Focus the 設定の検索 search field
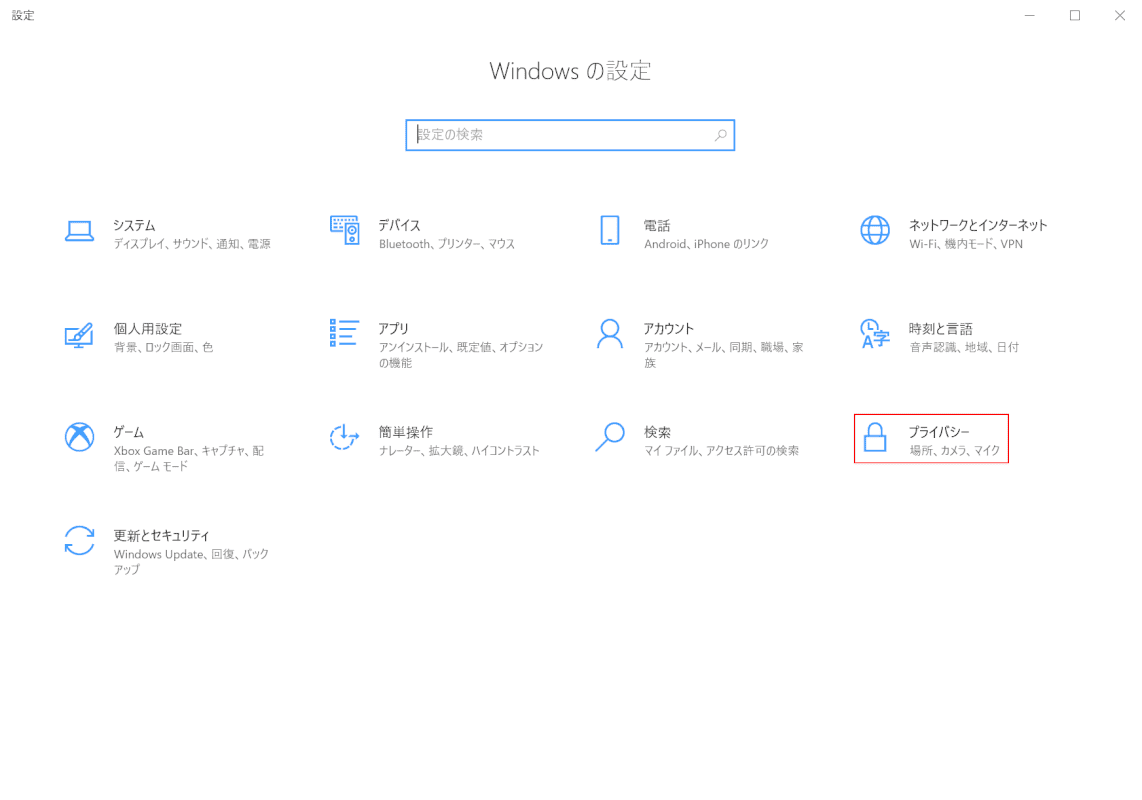Viewport: 1142px width, 800px height. click(x=570, y=135)
